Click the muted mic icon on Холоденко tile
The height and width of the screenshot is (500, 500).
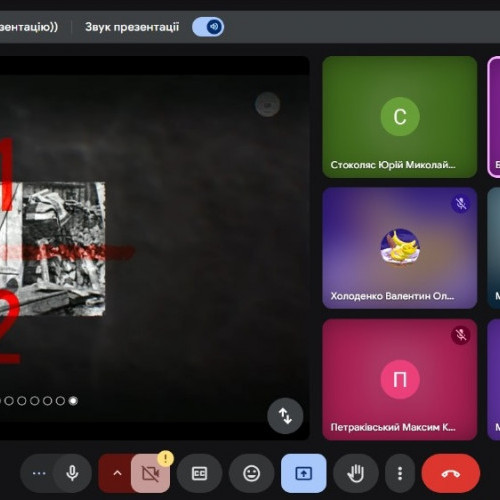coord(461,203)
